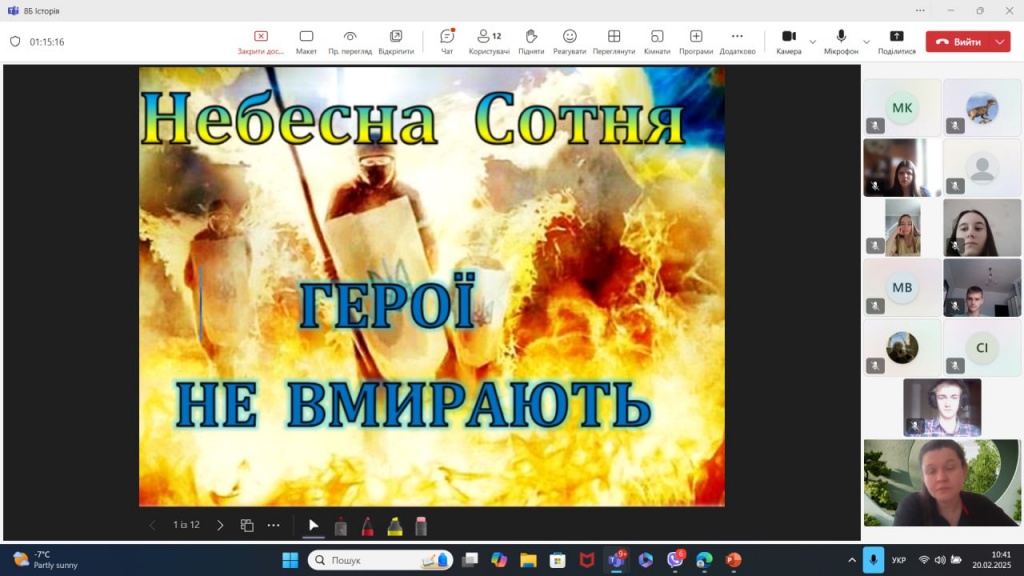Image resolution: width=1024 pixels, height=576 pixels.
Task: Show the participants list
Action: click(489, 41)
